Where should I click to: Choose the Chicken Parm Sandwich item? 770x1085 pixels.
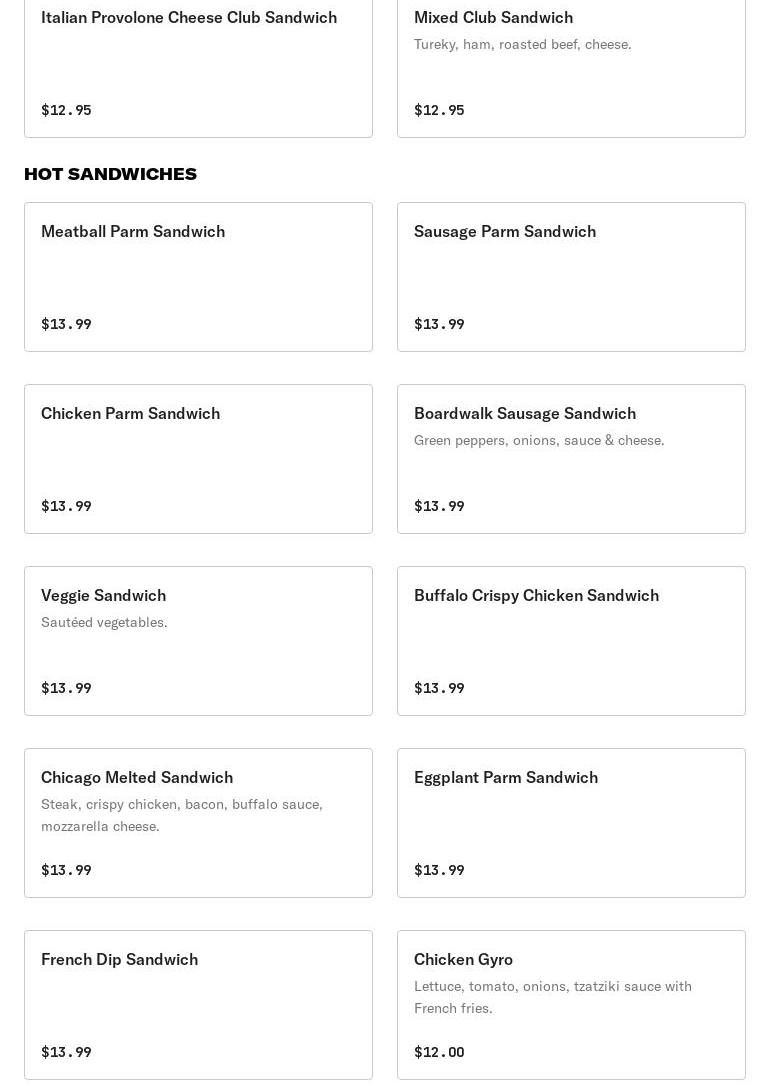click(x=130, y=414)
